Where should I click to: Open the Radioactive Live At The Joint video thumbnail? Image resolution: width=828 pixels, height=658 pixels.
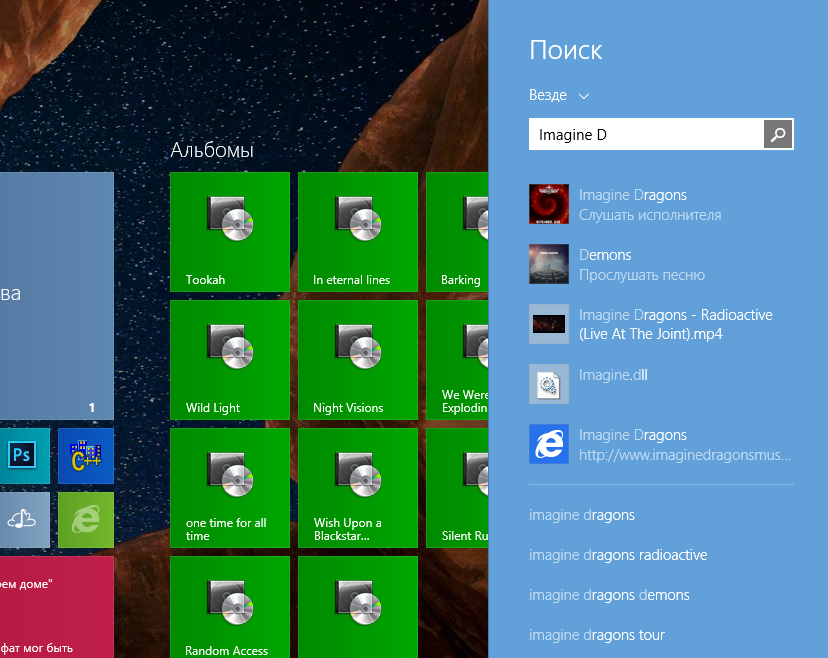pos(549,324)
